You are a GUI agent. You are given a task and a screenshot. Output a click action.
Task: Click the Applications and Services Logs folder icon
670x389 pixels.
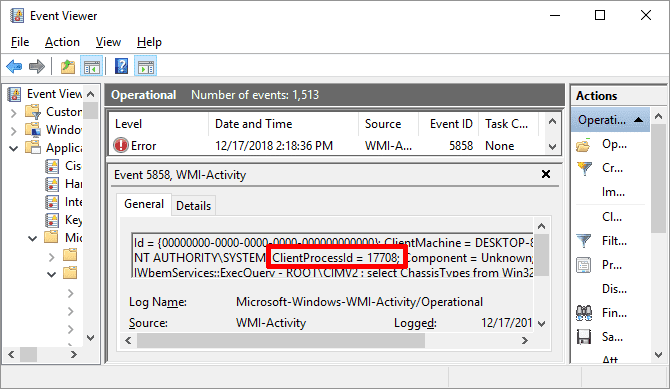(x=33, y=147)
